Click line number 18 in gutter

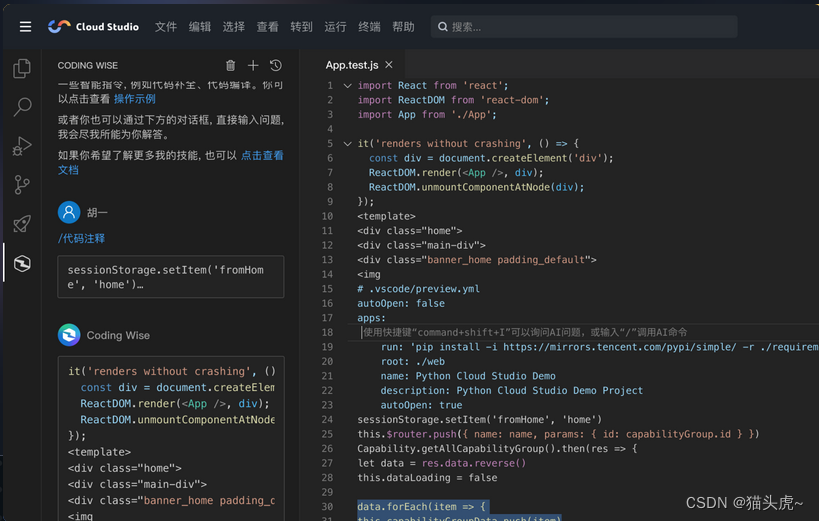[327, 332]
